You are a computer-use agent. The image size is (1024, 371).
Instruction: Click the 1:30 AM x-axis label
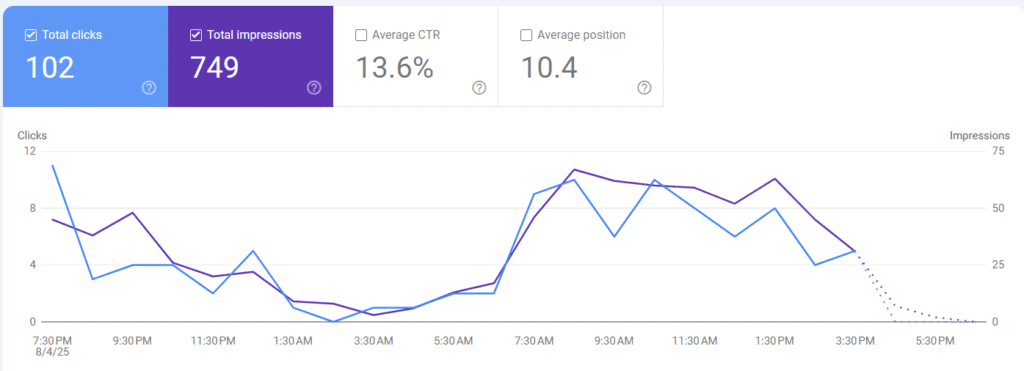point(292,341)
